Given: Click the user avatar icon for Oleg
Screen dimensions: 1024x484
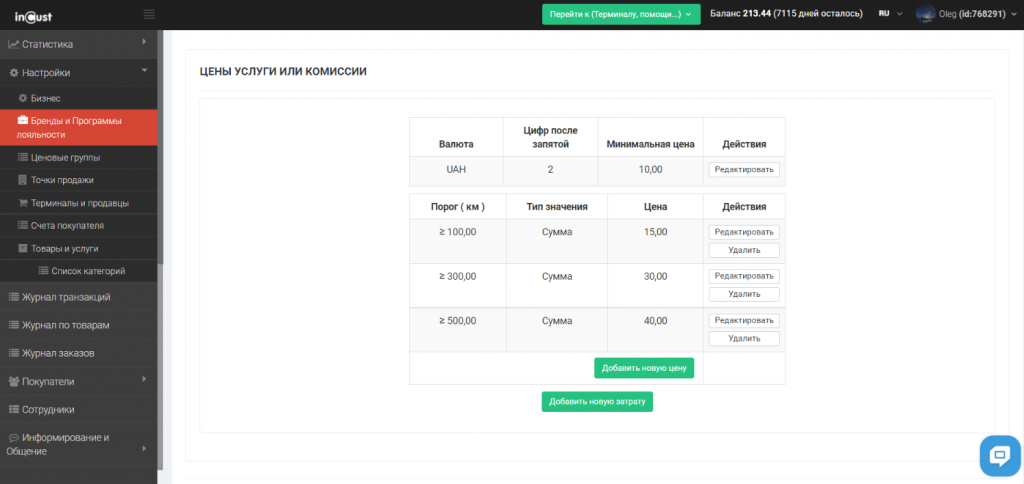Looking at the screenshot, I should point(925,14).
